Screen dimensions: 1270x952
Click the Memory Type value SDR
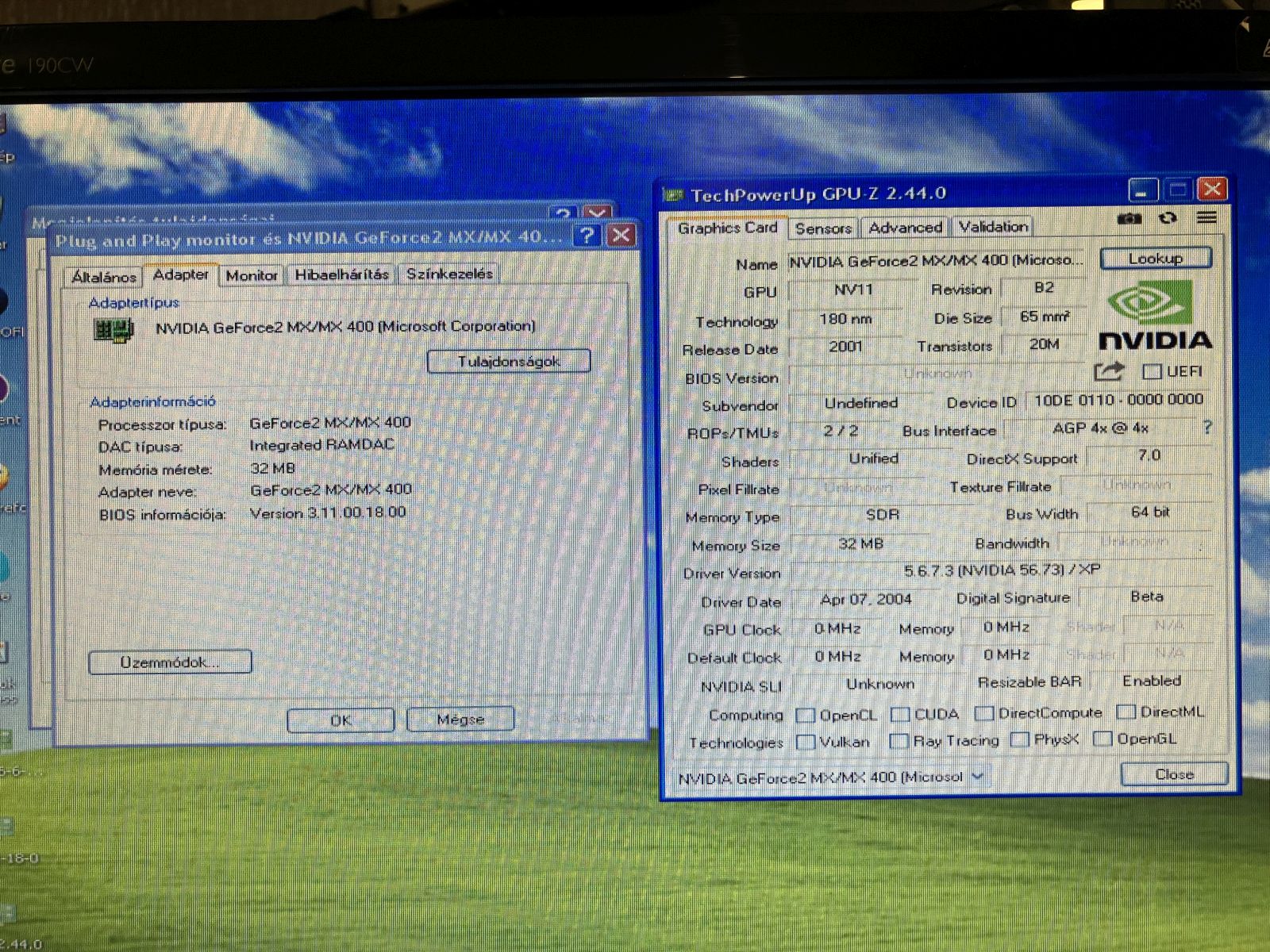883,515
